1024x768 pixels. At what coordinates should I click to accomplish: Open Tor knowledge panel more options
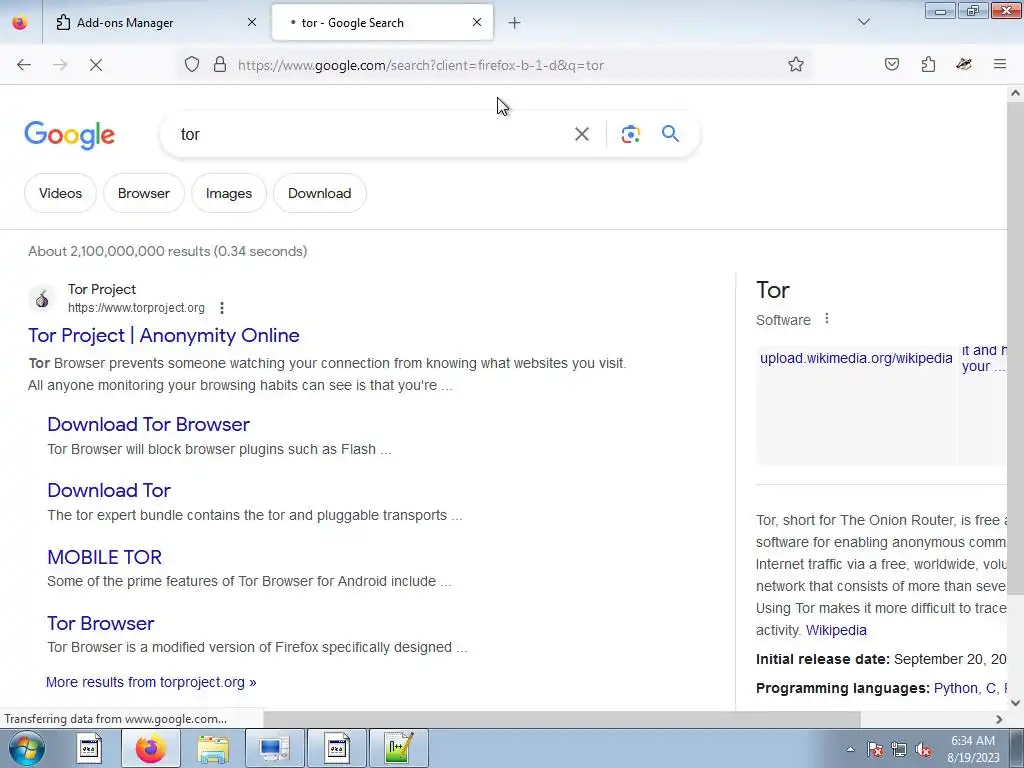[x=827, y=319]
